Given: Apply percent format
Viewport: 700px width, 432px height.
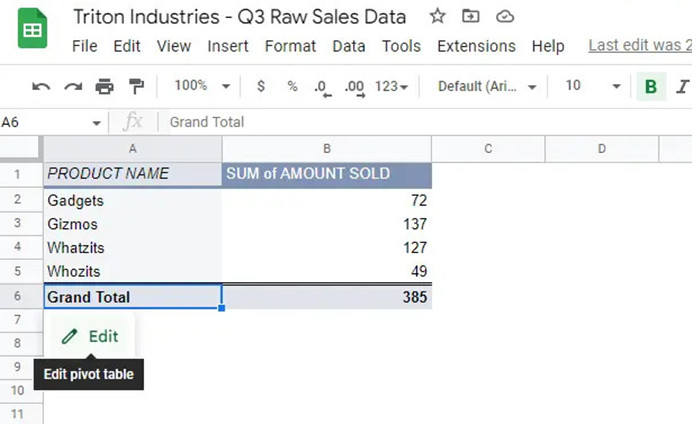Looking at the screenshot, I should coord(292,86).
